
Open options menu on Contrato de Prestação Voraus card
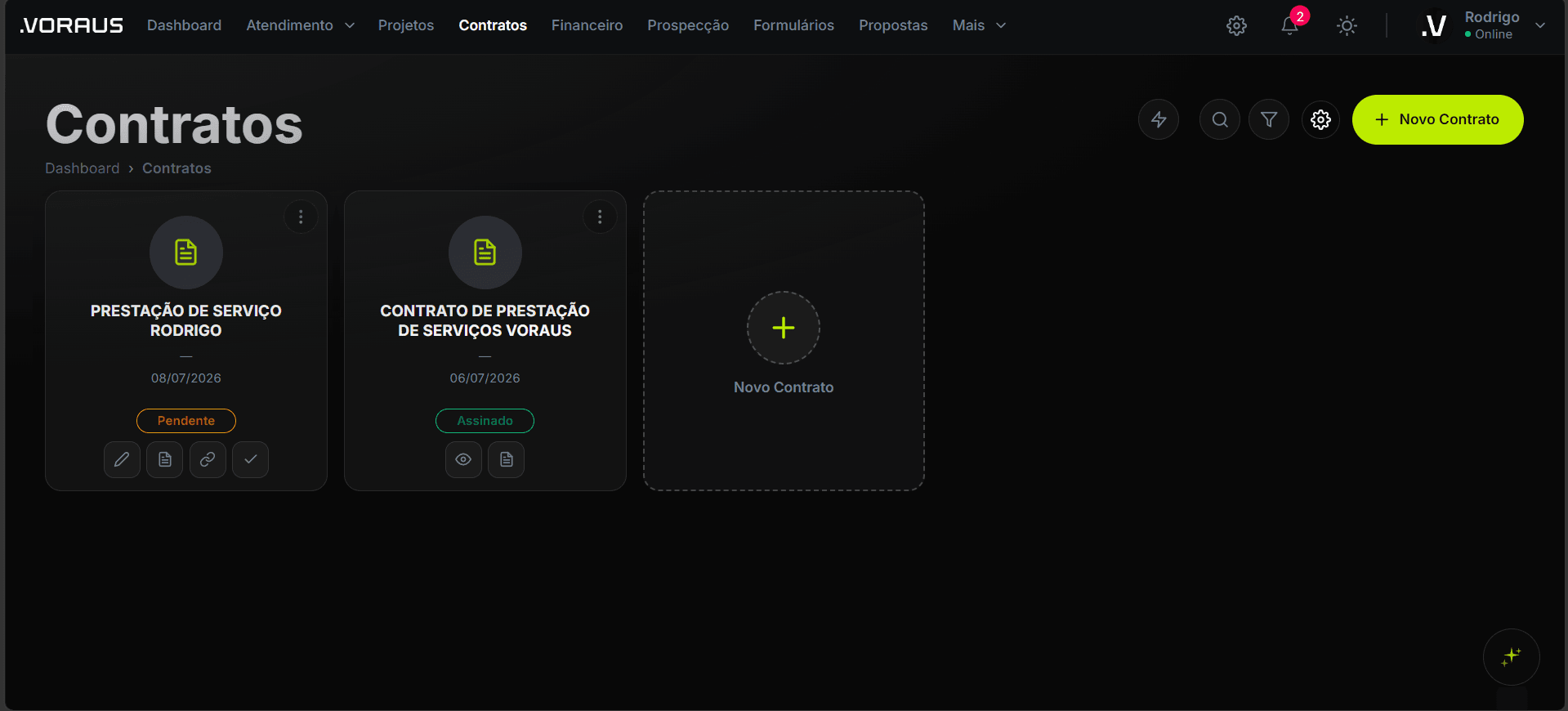pyautogui.click(x=600, y=217)
